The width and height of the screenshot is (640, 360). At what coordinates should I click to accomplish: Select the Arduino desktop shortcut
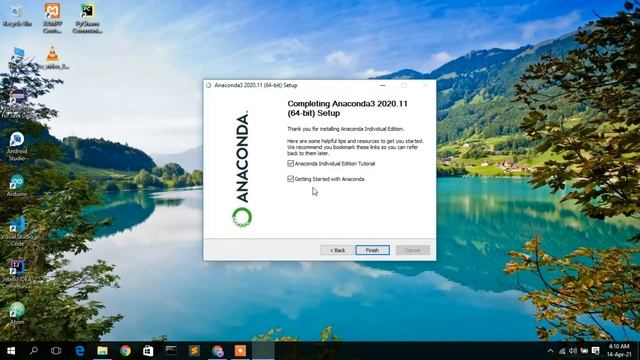coord(17,186)
